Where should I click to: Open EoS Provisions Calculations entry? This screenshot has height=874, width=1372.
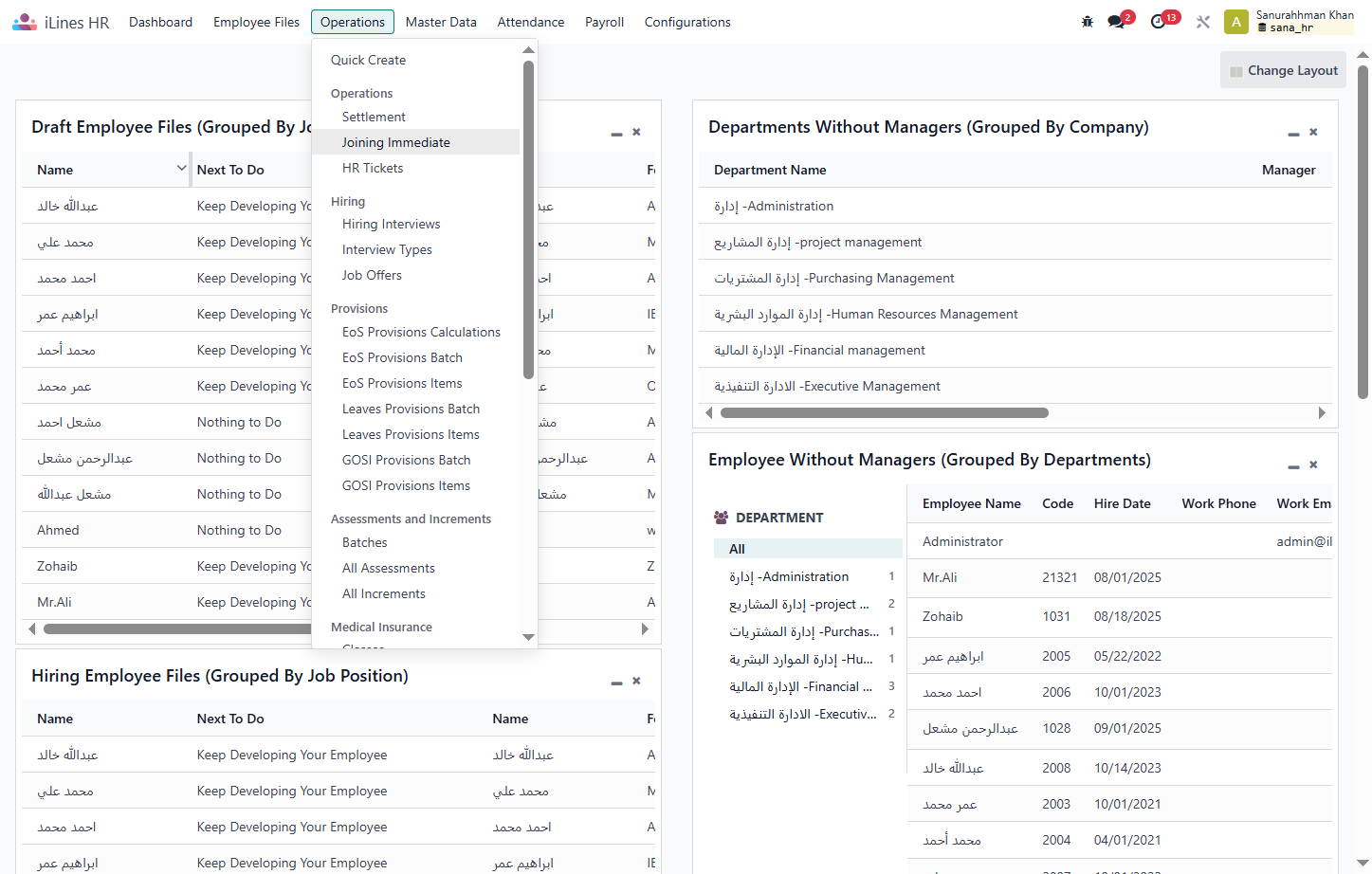[416, 332]
